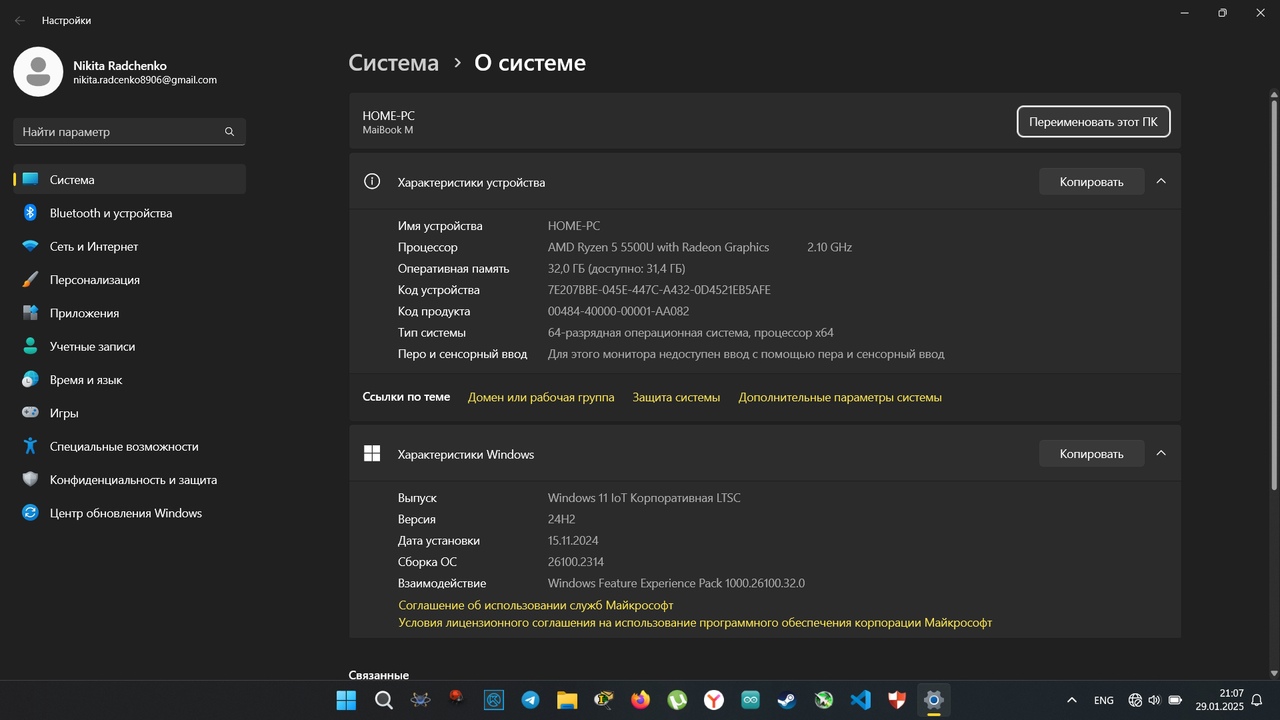Collapse the Характеристики Windows section

pos(1161,453)
